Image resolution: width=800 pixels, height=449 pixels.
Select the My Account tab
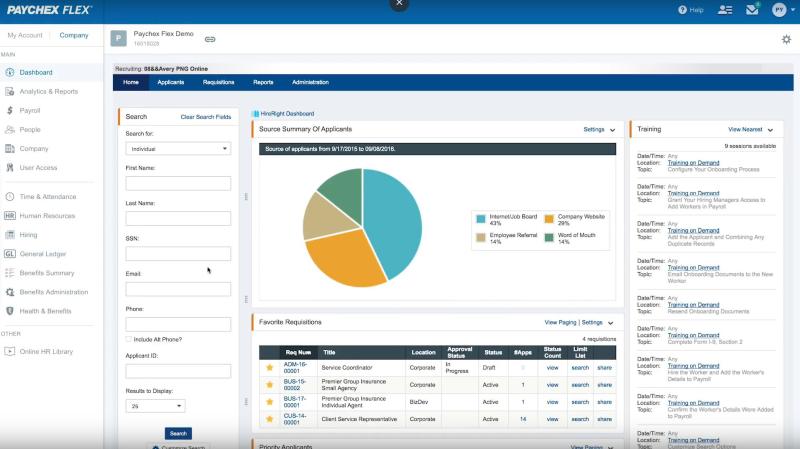(x=24, y=35)
